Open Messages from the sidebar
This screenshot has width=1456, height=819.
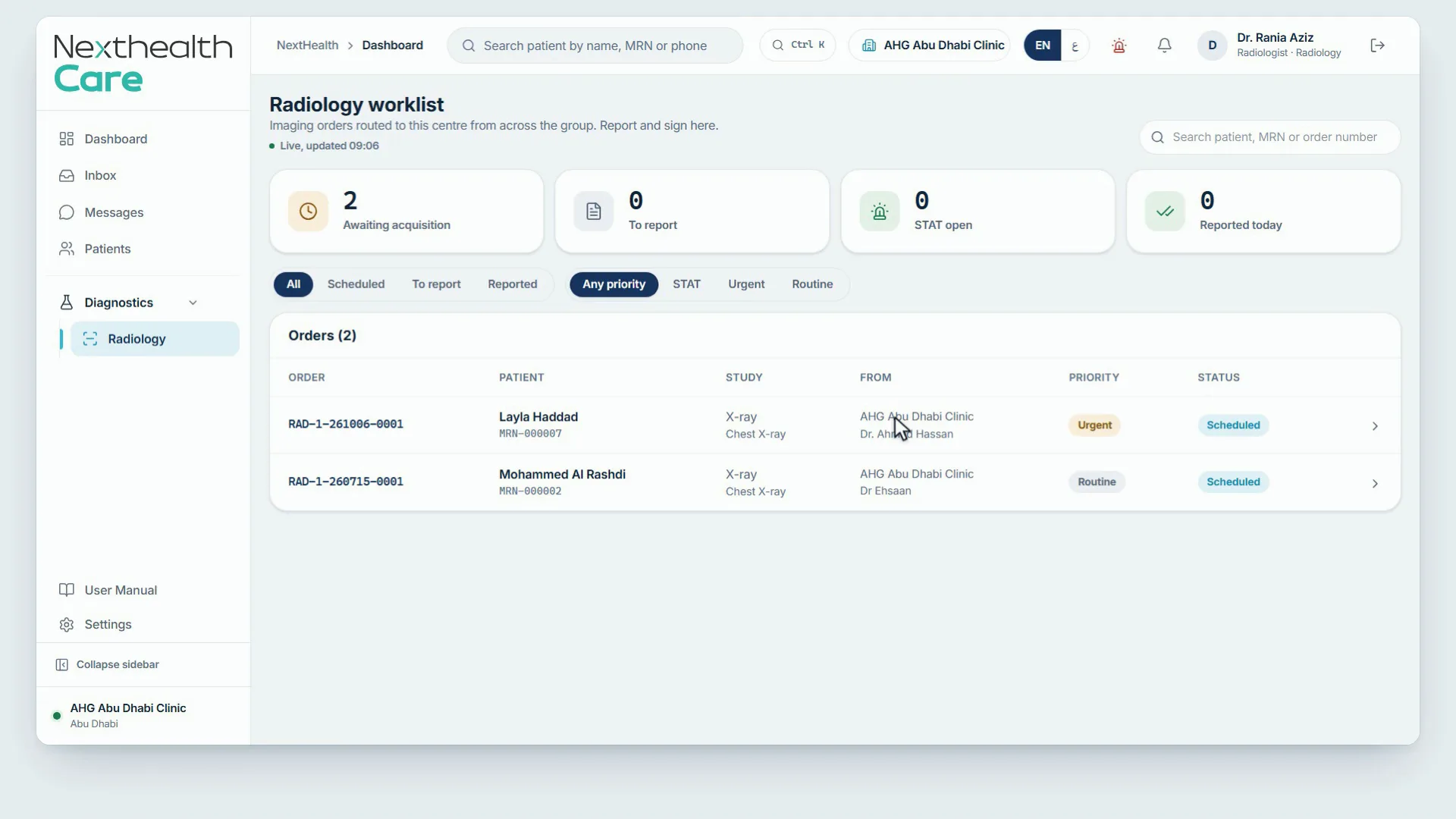142,212
